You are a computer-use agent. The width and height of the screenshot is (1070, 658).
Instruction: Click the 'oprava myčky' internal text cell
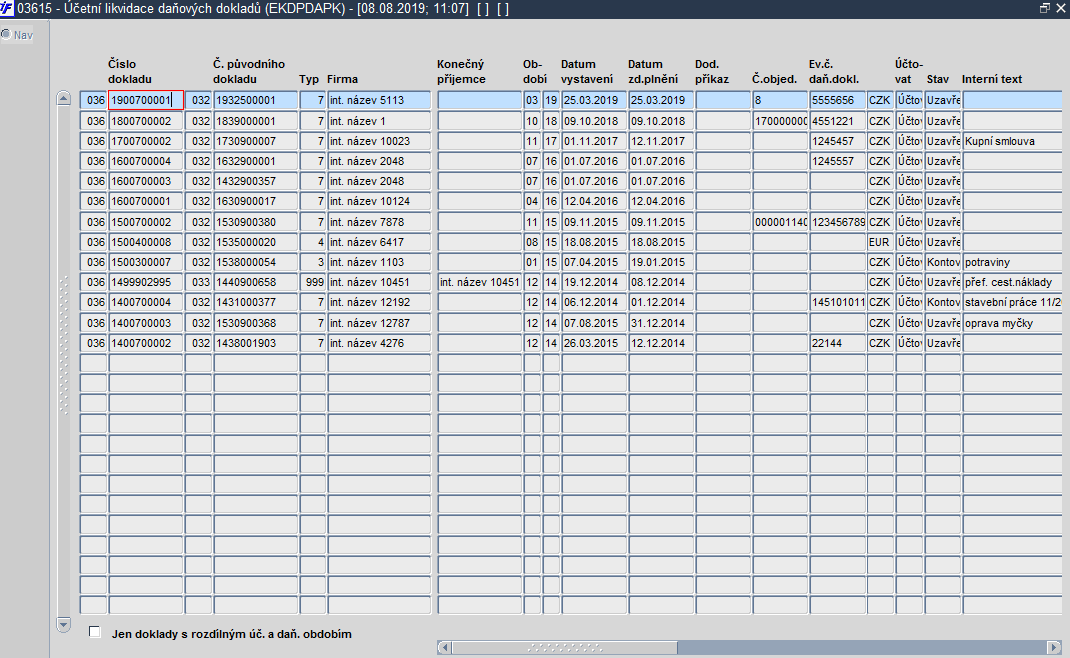1013,323
